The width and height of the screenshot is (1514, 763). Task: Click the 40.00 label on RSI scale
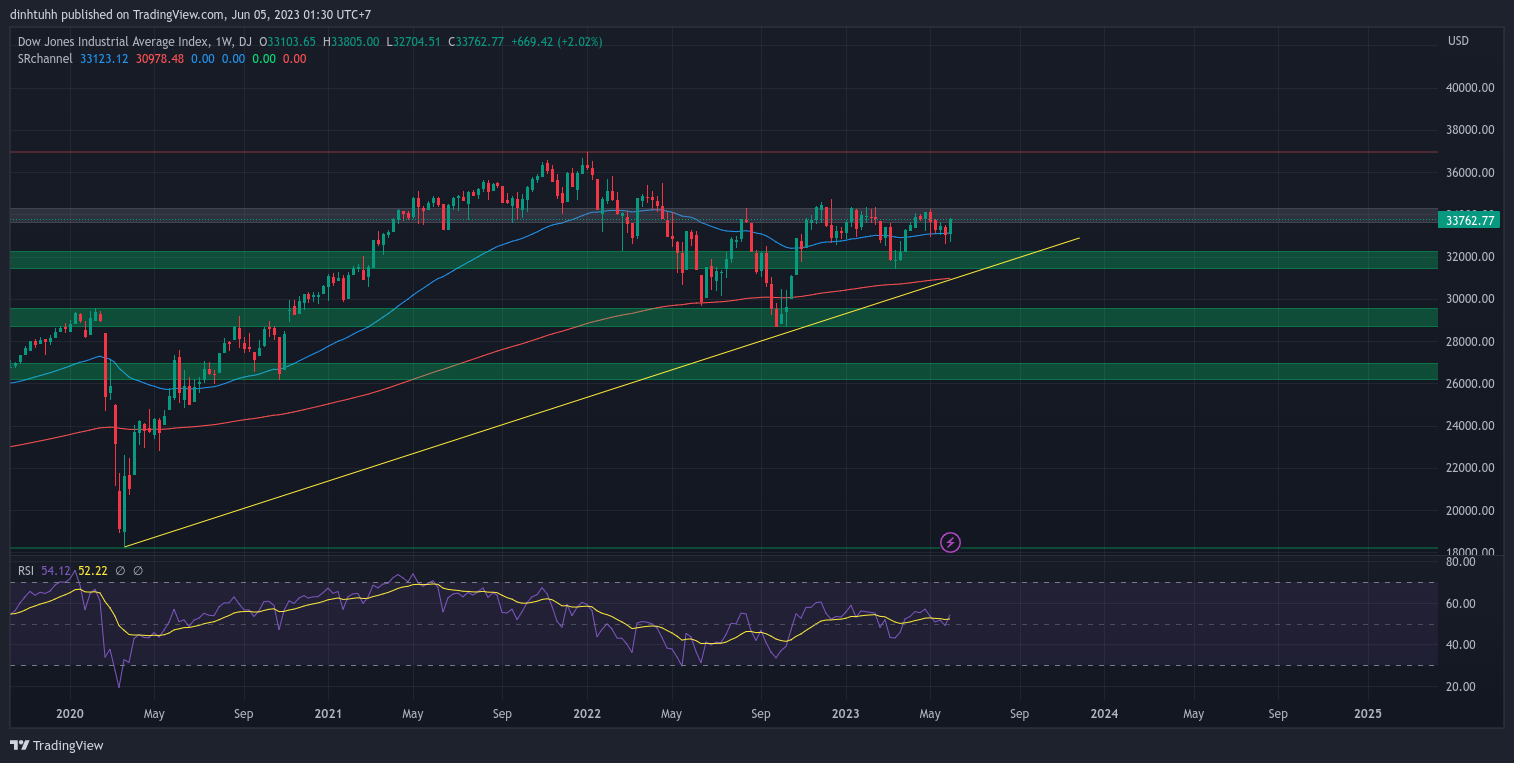(1461, 645)
